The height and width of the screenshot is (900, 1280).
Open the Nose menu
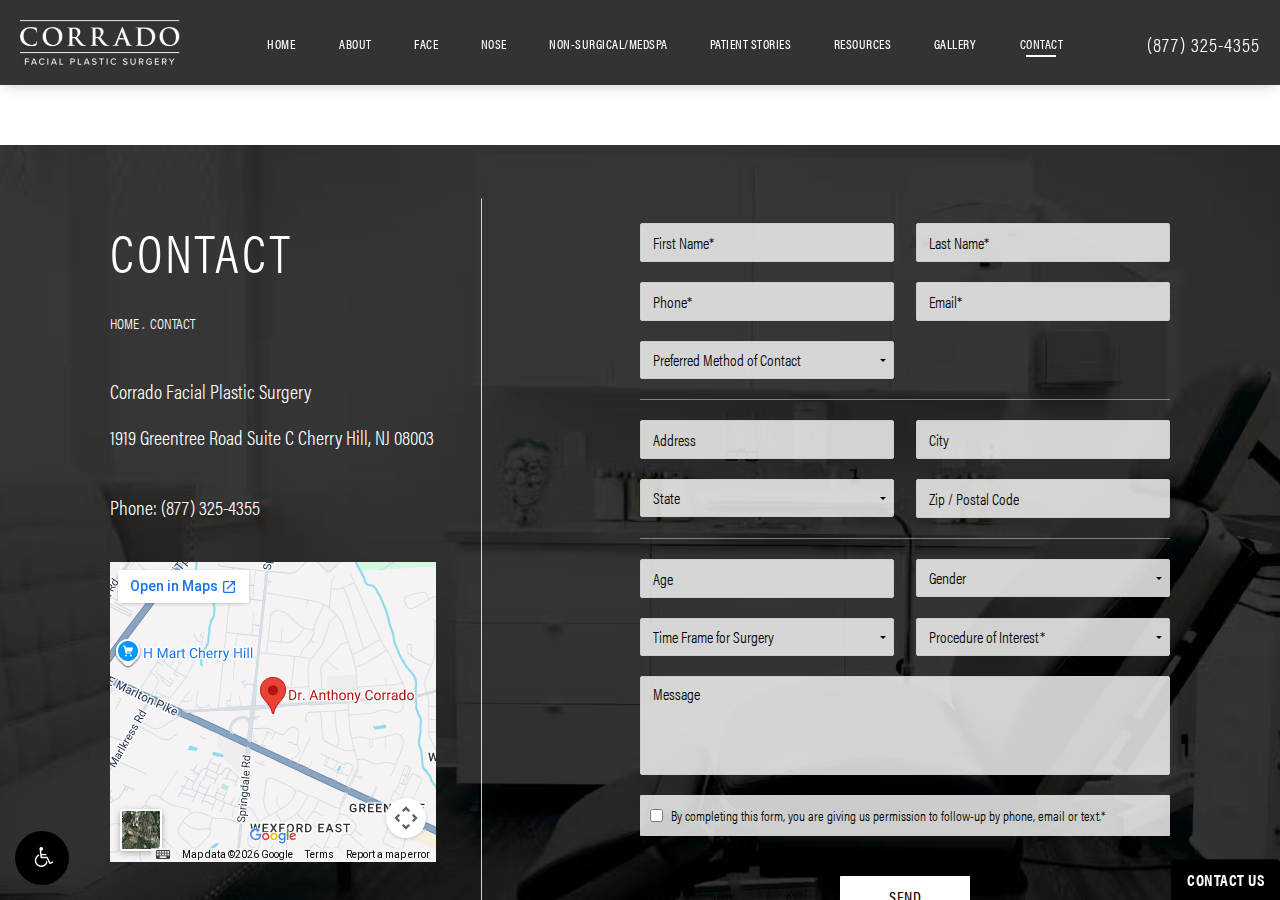[x=494, y=44]
